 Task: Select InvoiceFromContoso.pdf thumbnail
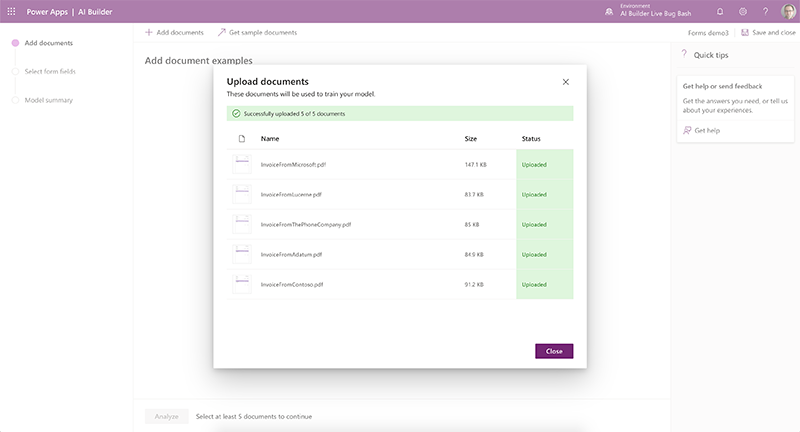click(x=242, y=284)
